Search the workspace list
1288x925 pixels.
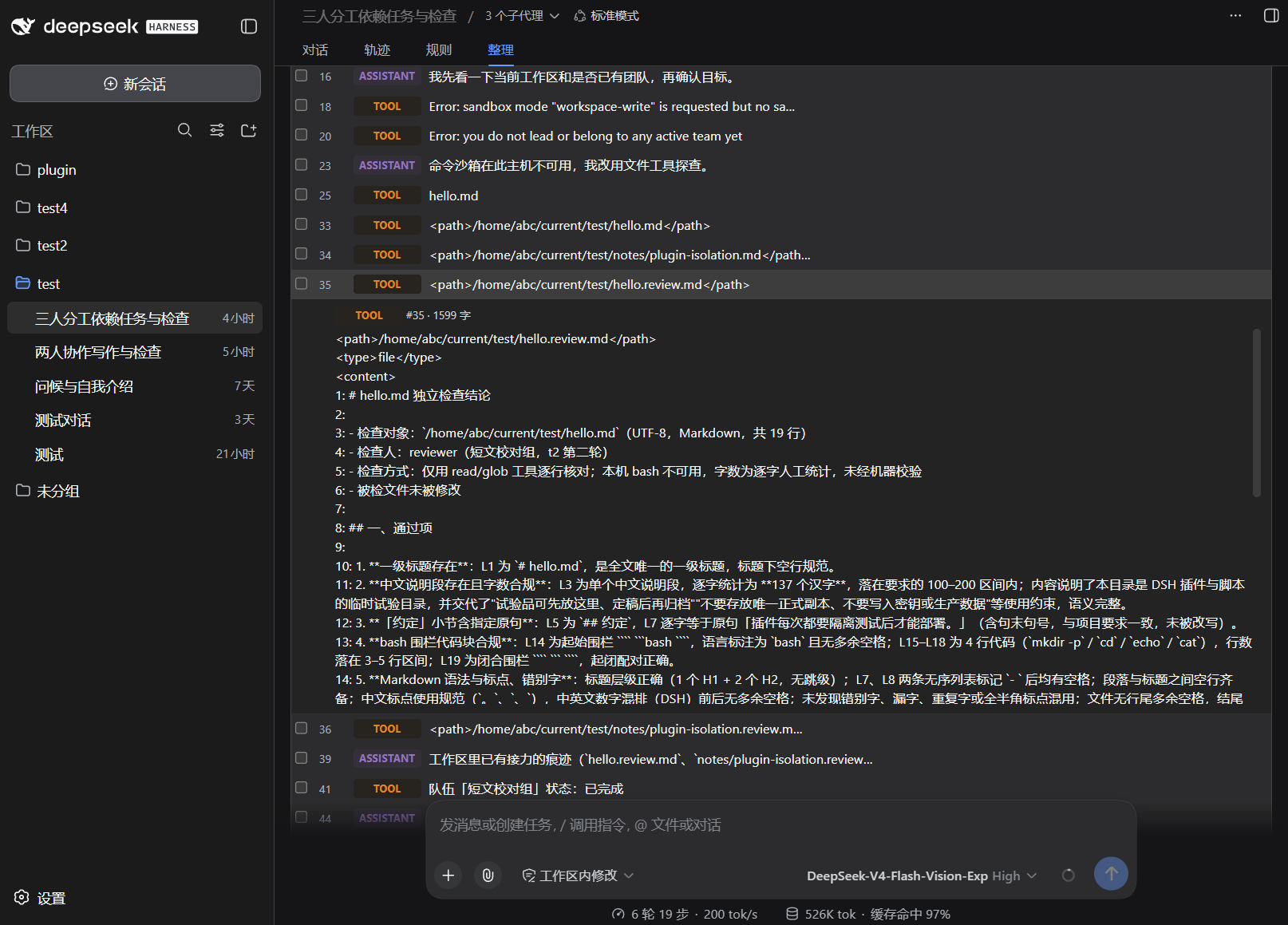[x=184, y=130]
